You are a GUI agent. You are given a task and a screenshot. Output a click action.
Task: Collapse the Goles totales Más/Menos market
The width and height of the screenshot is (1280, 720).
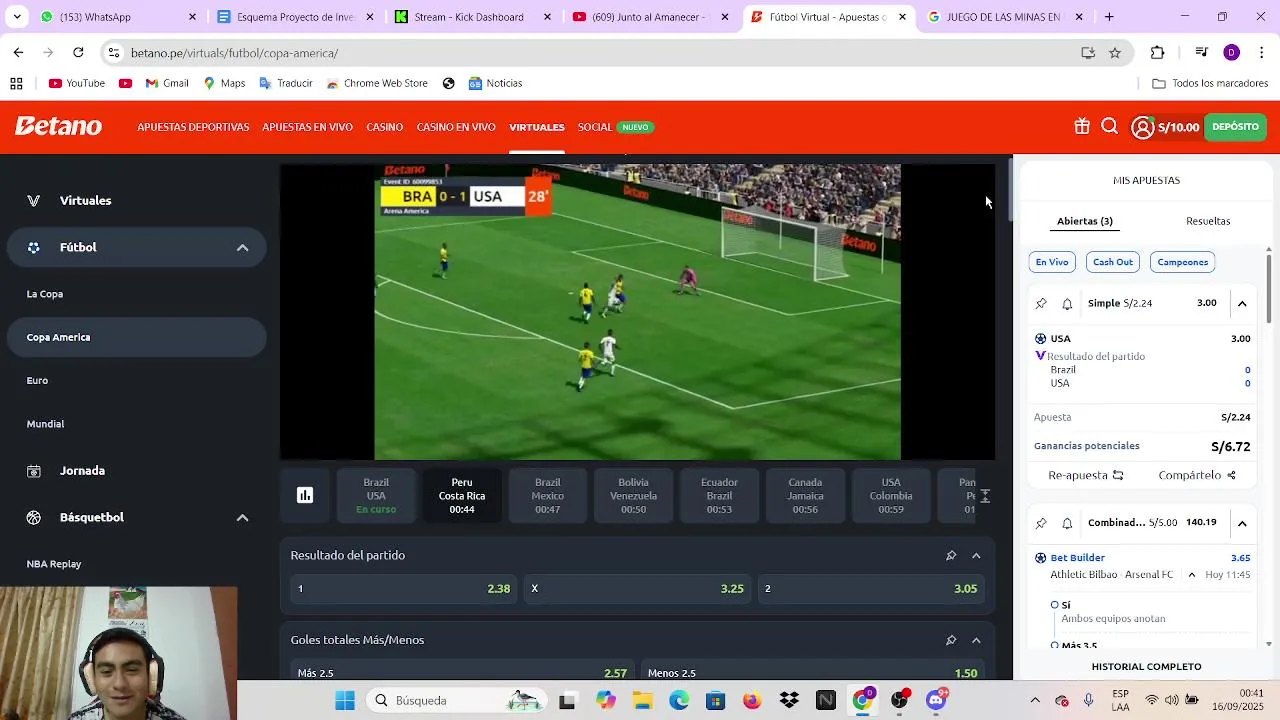(976, 640)
